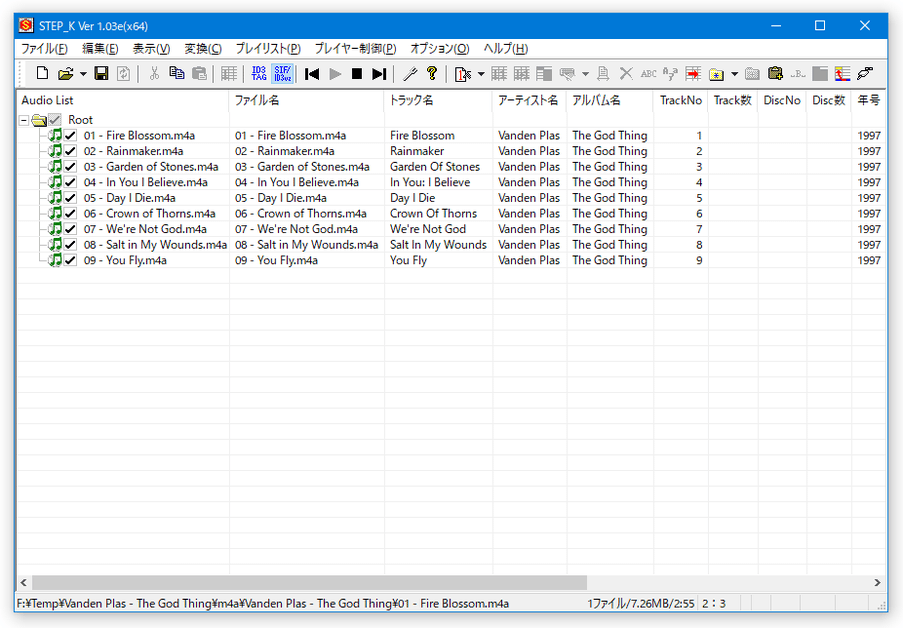This screenshot has height=628, width=903.
Task: Click the アーティスト名 column header
Action: tap(528, 100)
